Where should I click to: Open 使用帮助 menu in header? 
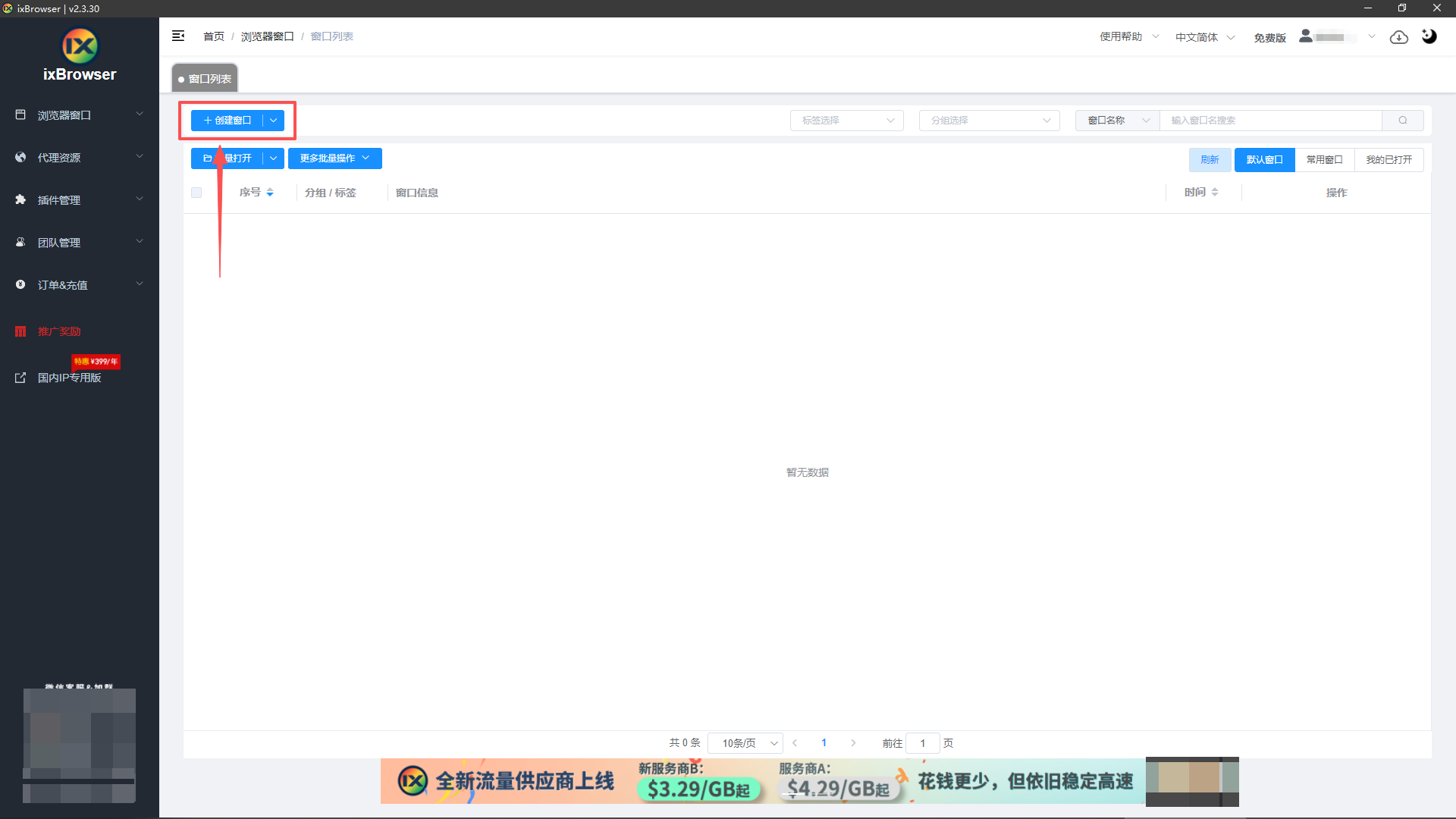[1129, 36]
